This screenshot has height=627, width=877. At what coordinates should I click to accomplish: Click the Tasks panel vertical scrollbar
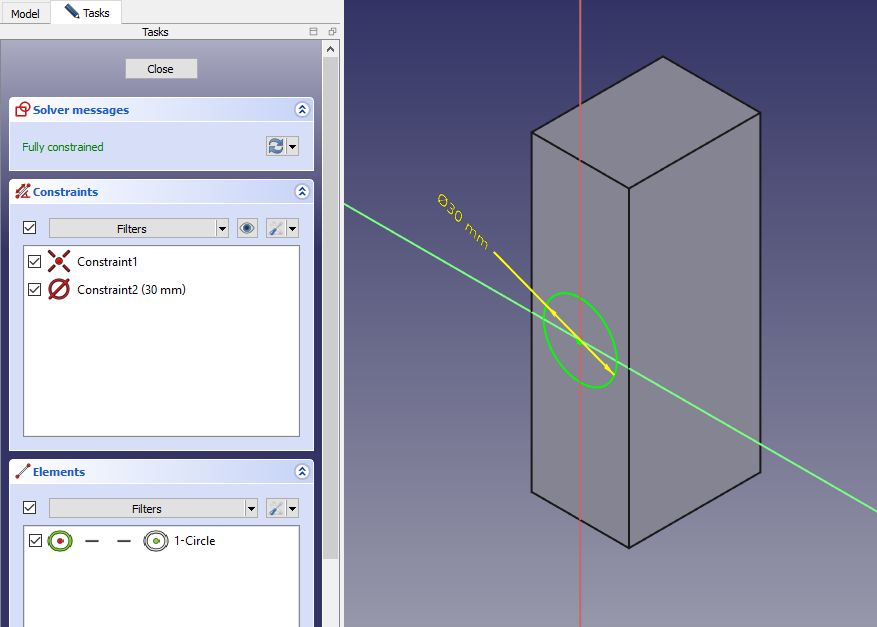coord(331,300)
